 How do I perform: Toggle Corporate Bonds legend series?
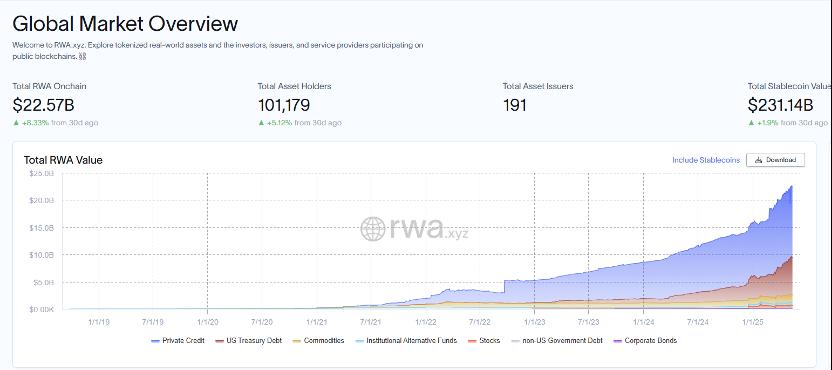coord(645,340)
